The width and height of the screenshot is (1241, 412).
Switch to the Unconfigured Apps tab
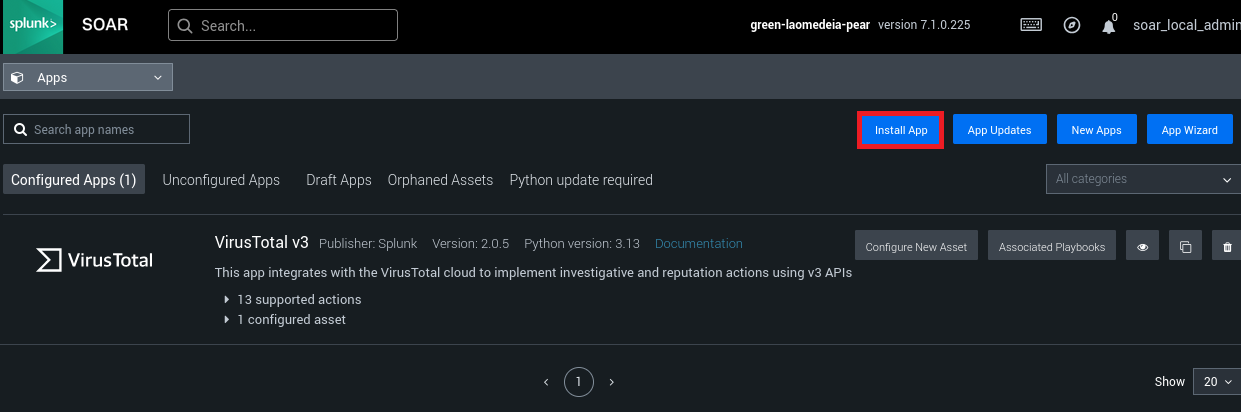(x=221, y=180)
